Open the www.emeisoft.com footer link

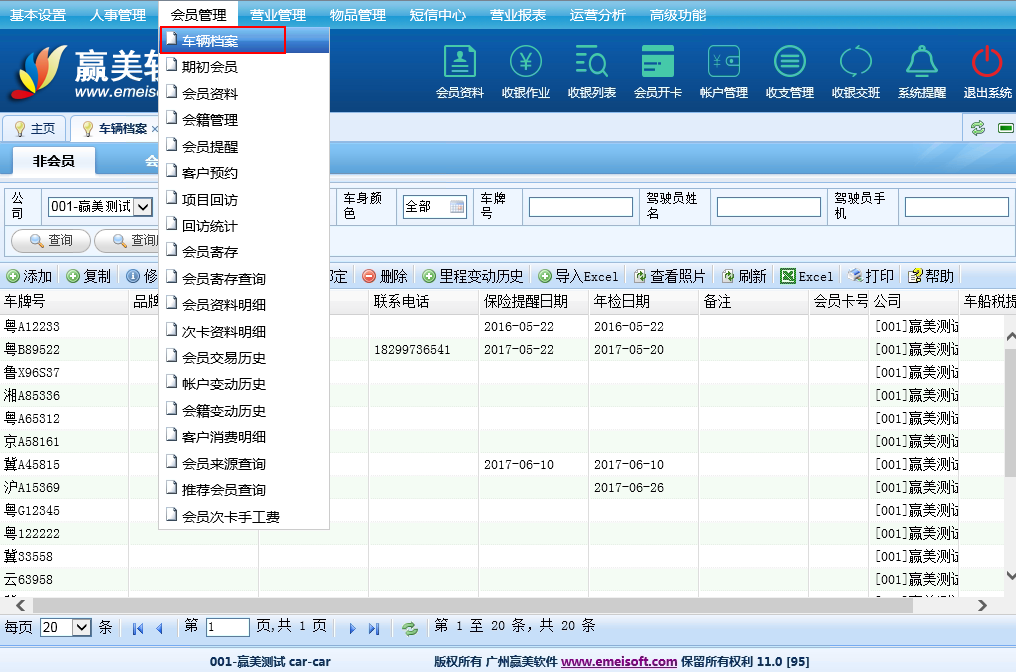pyautogui.click(x=619, y=661)
